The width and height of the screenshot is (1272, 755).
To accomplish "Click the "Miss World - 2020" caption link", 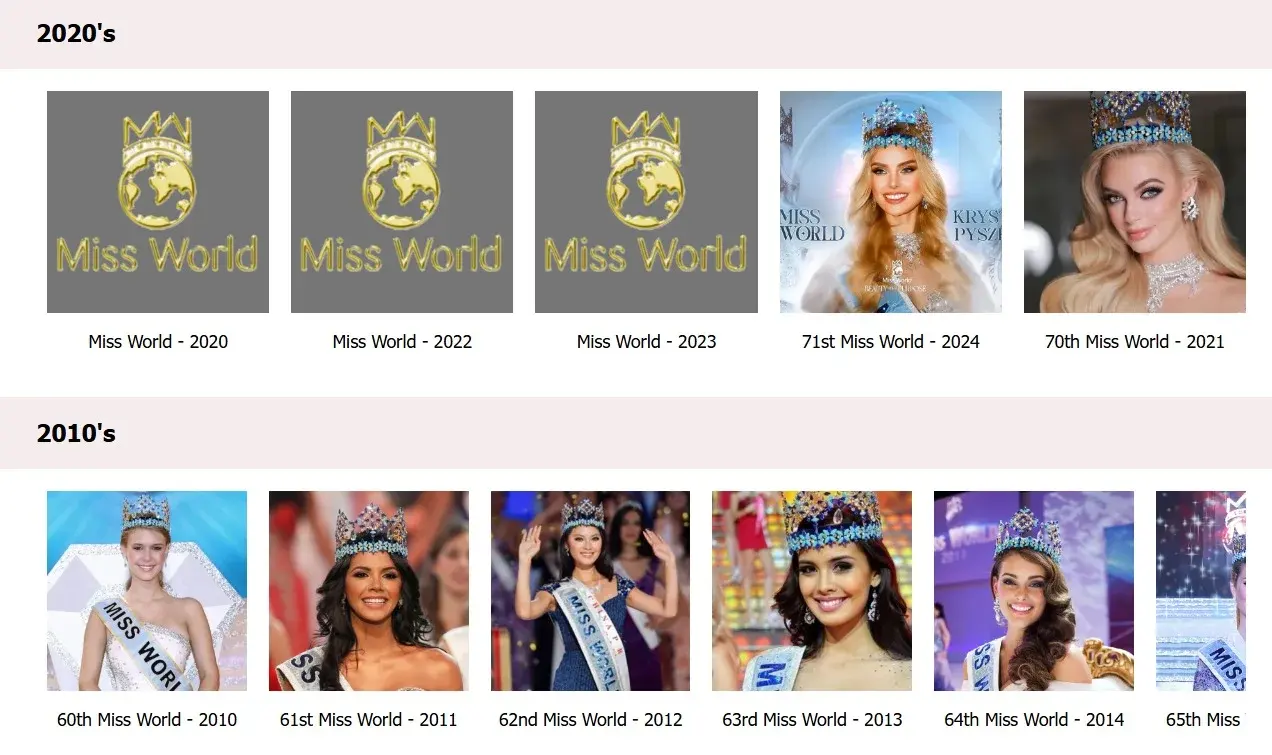I will tap(158, 342).
